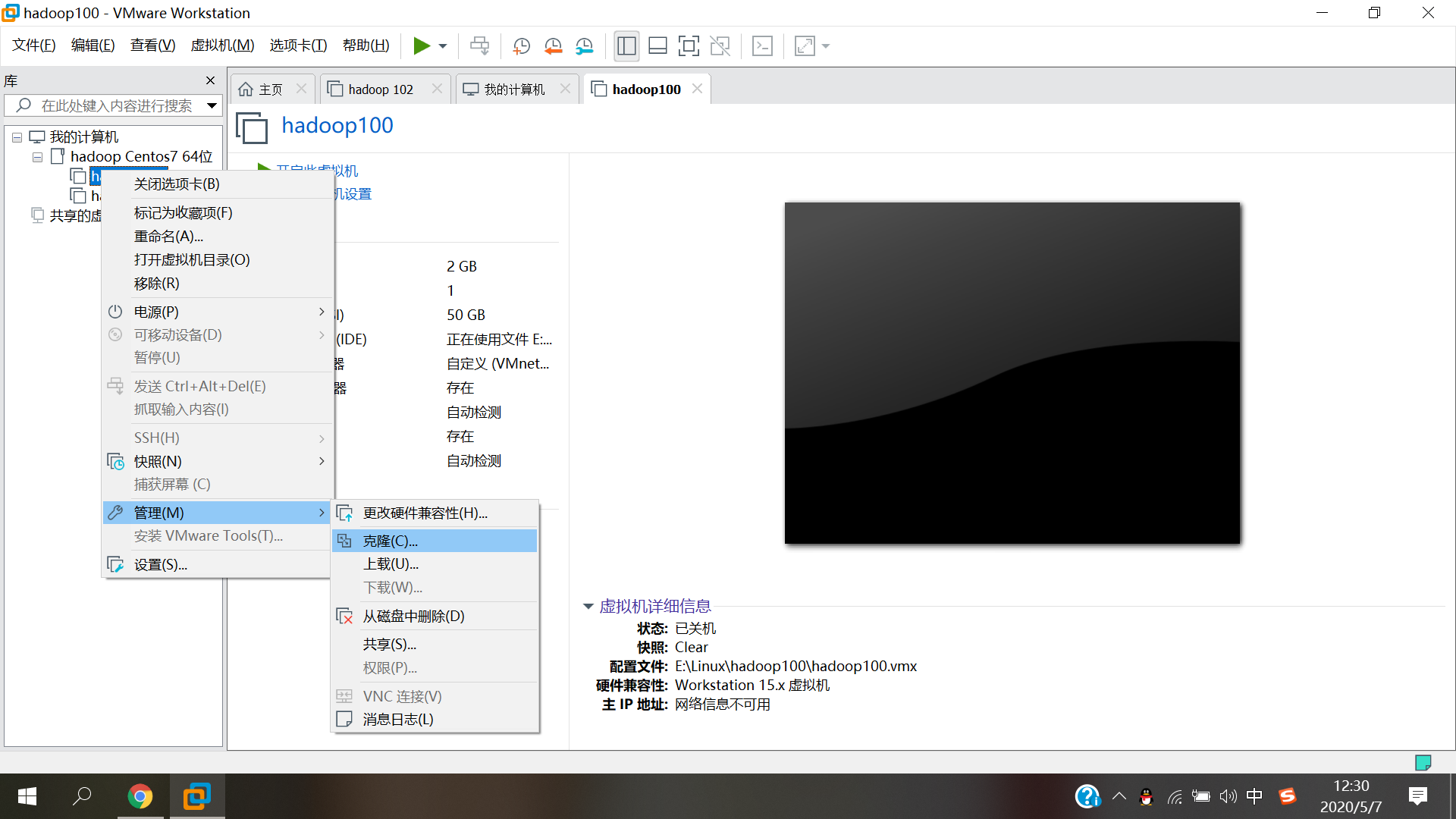Choose 重命名(A)... from context menu

point(218,237)
